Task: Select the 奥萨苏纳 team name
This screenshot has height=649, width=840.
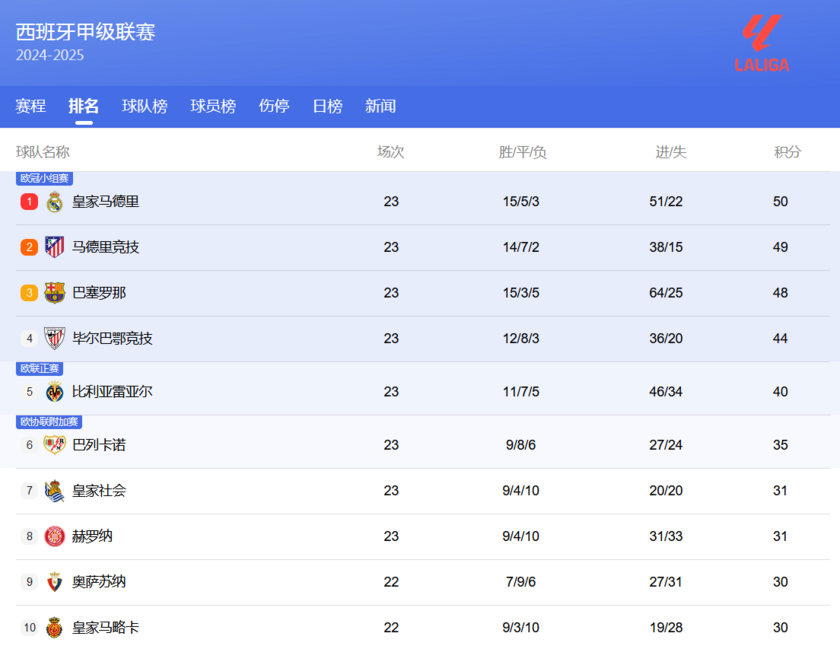Action: pos(100,581)
